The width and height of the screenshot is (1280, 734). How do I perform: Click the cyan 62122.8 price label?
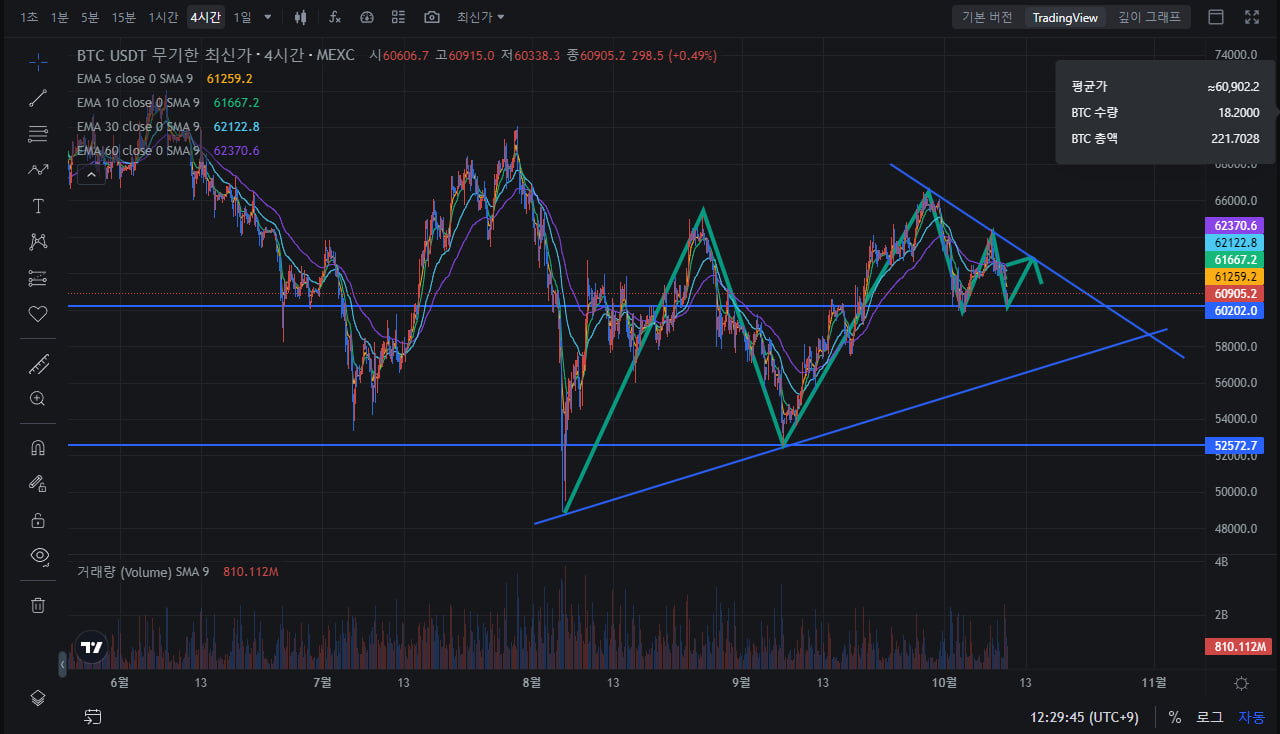point(1236,243)
